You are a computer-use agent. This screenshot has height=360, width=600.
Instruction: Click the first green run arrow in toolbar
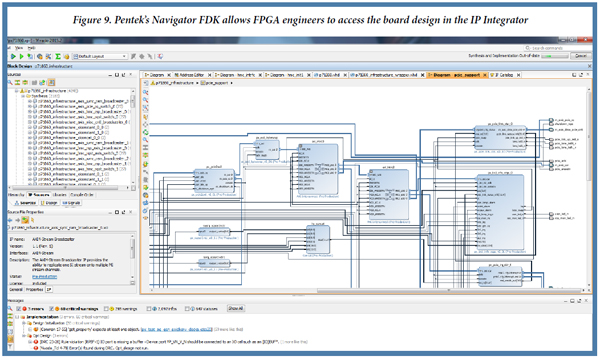[x=13, y=56]
